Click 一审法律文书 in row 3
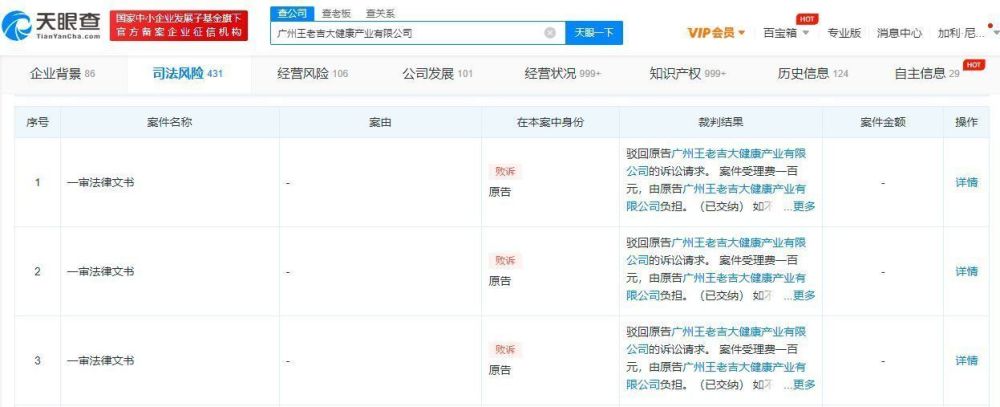Image resolution: width=1000 pixels, height=407 pixels. click(100, 361)
